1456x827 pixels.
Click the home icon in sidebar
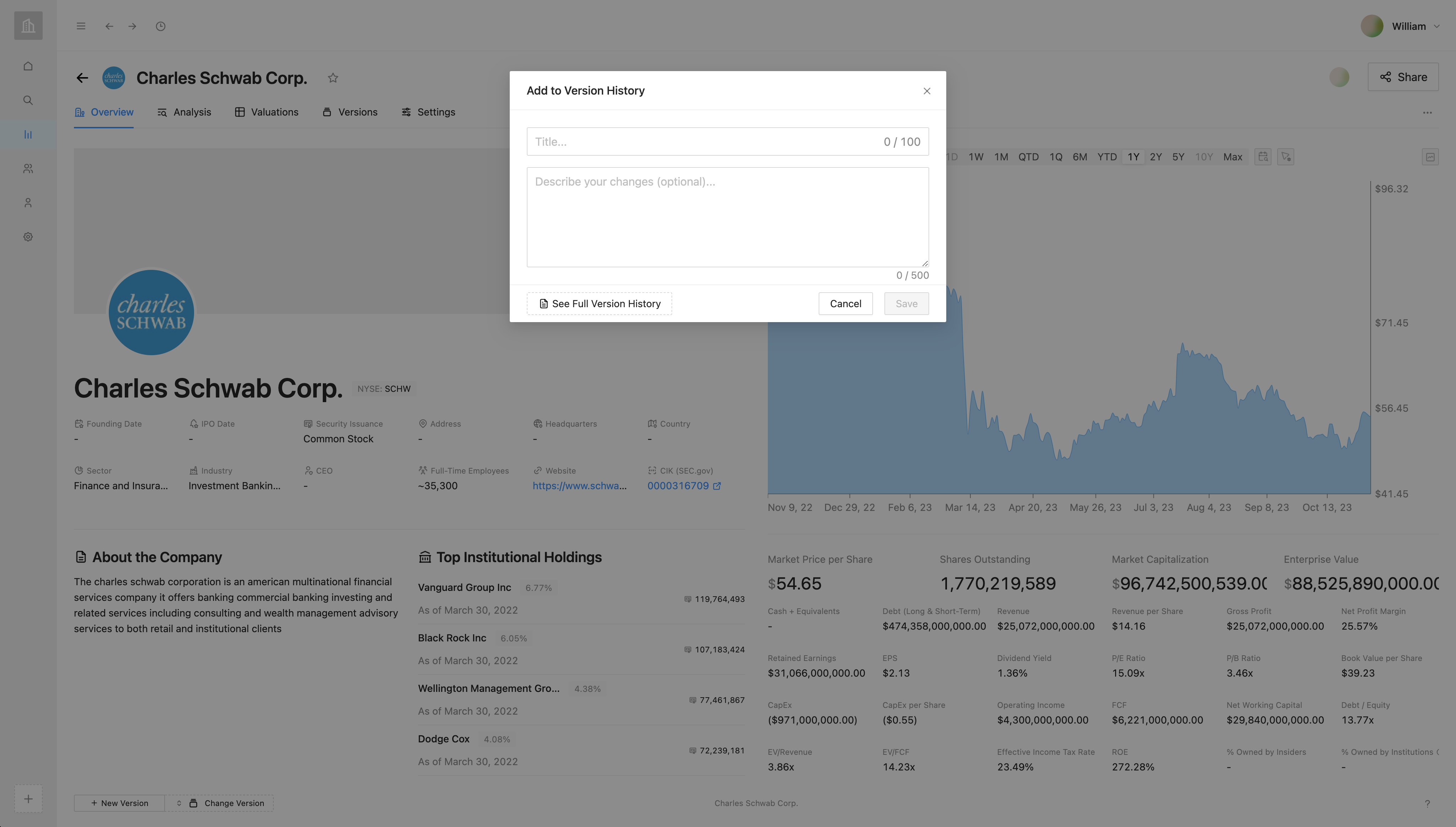pos(28,66)
